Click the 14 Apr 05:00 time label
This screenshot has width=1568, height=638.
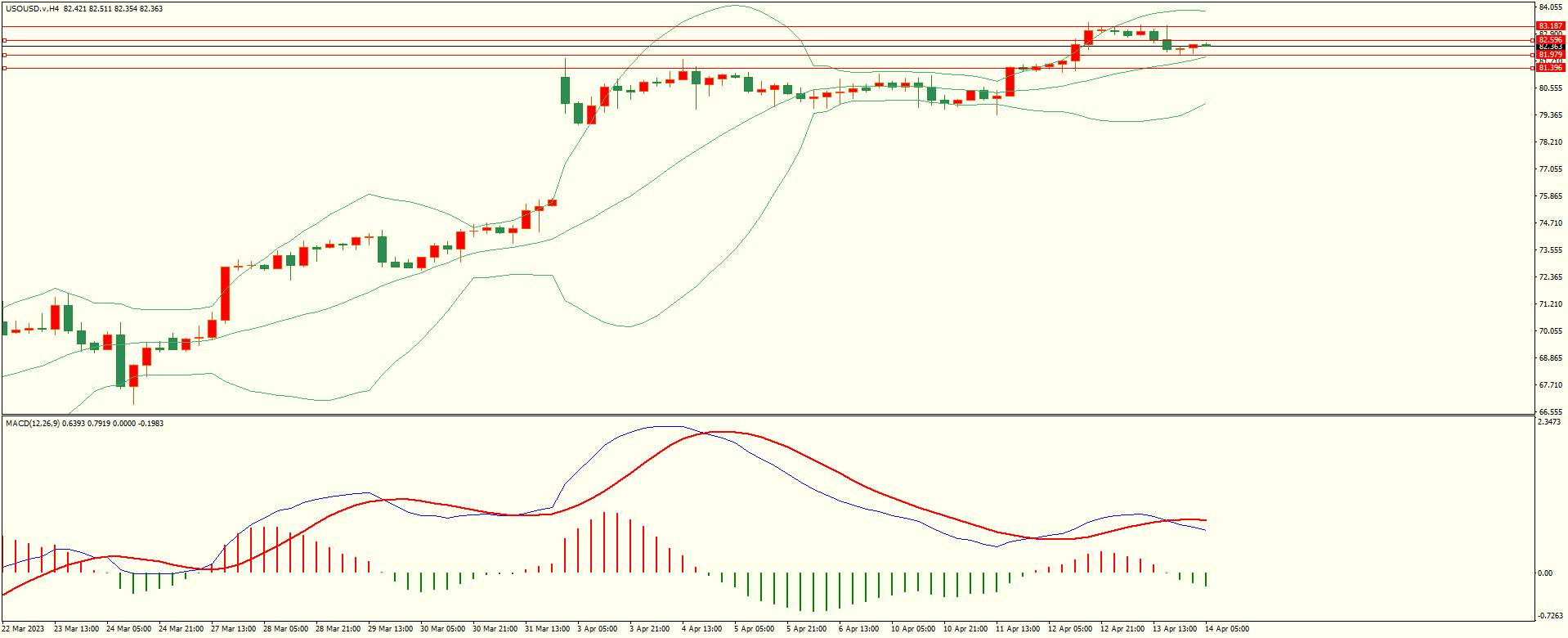point(1227,629)
